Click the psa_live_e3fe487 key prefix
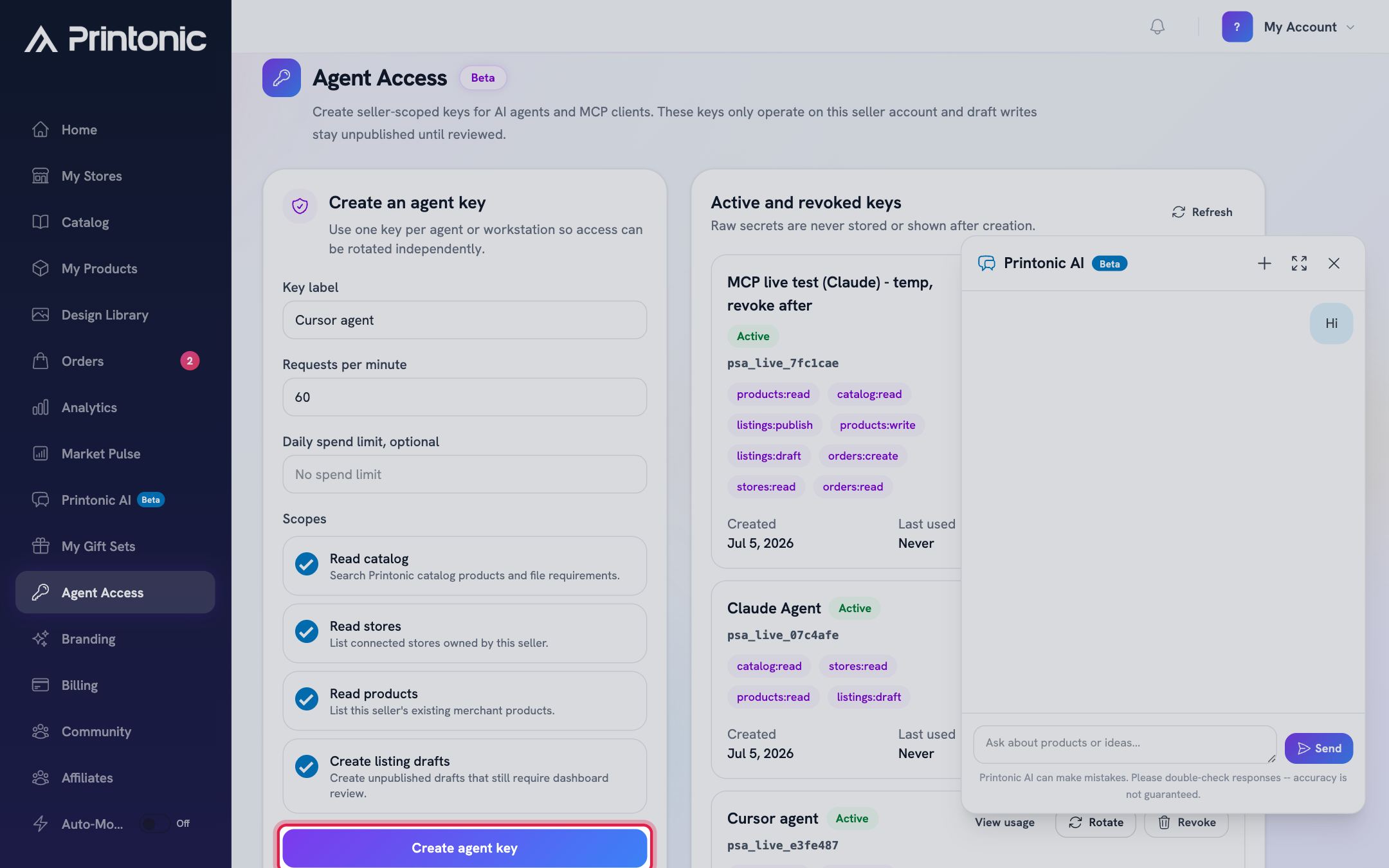 783,845
